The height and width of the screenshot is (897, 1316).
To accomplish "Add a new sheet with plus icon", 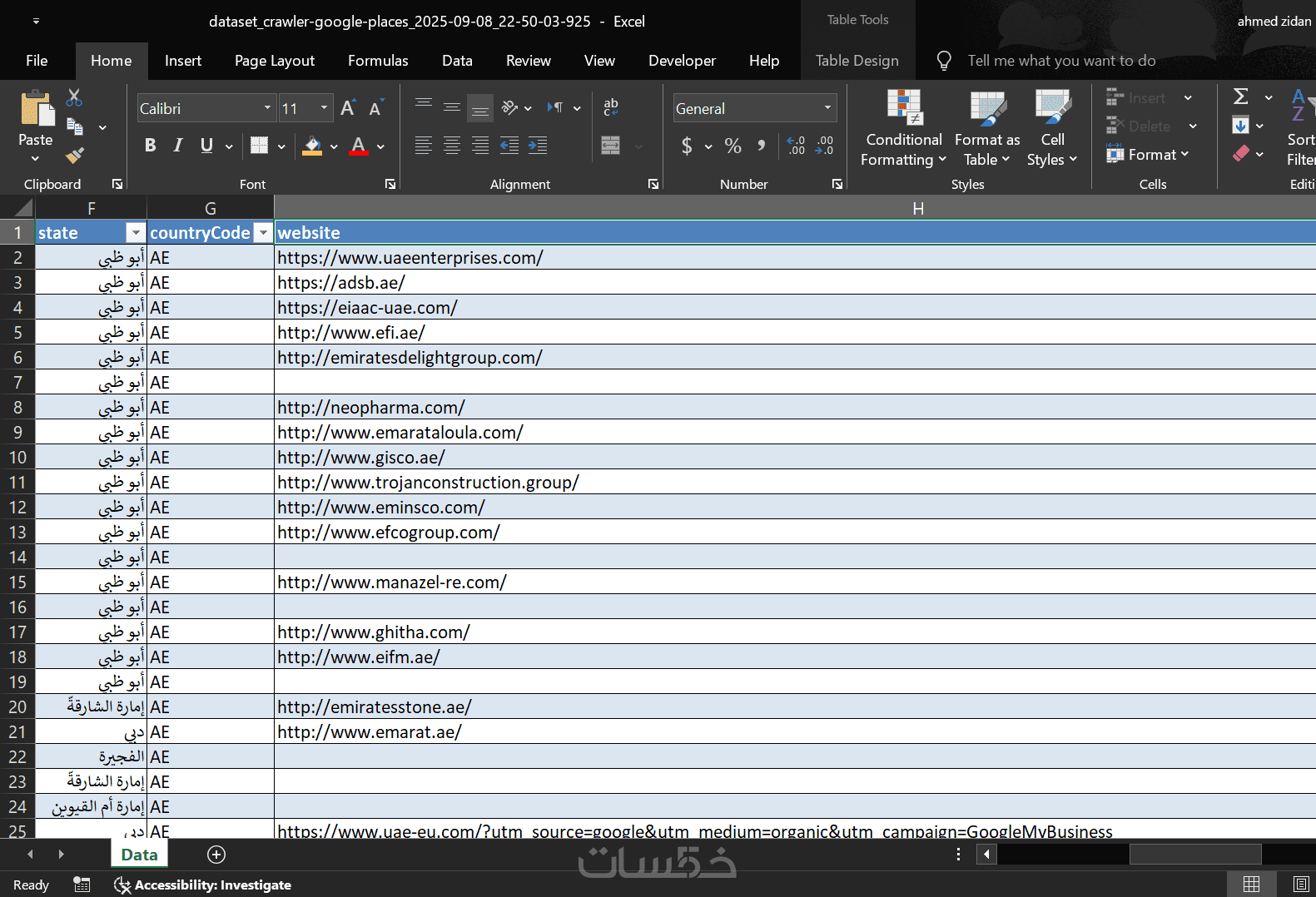I will pyautogui.click(x=216, y=855).
